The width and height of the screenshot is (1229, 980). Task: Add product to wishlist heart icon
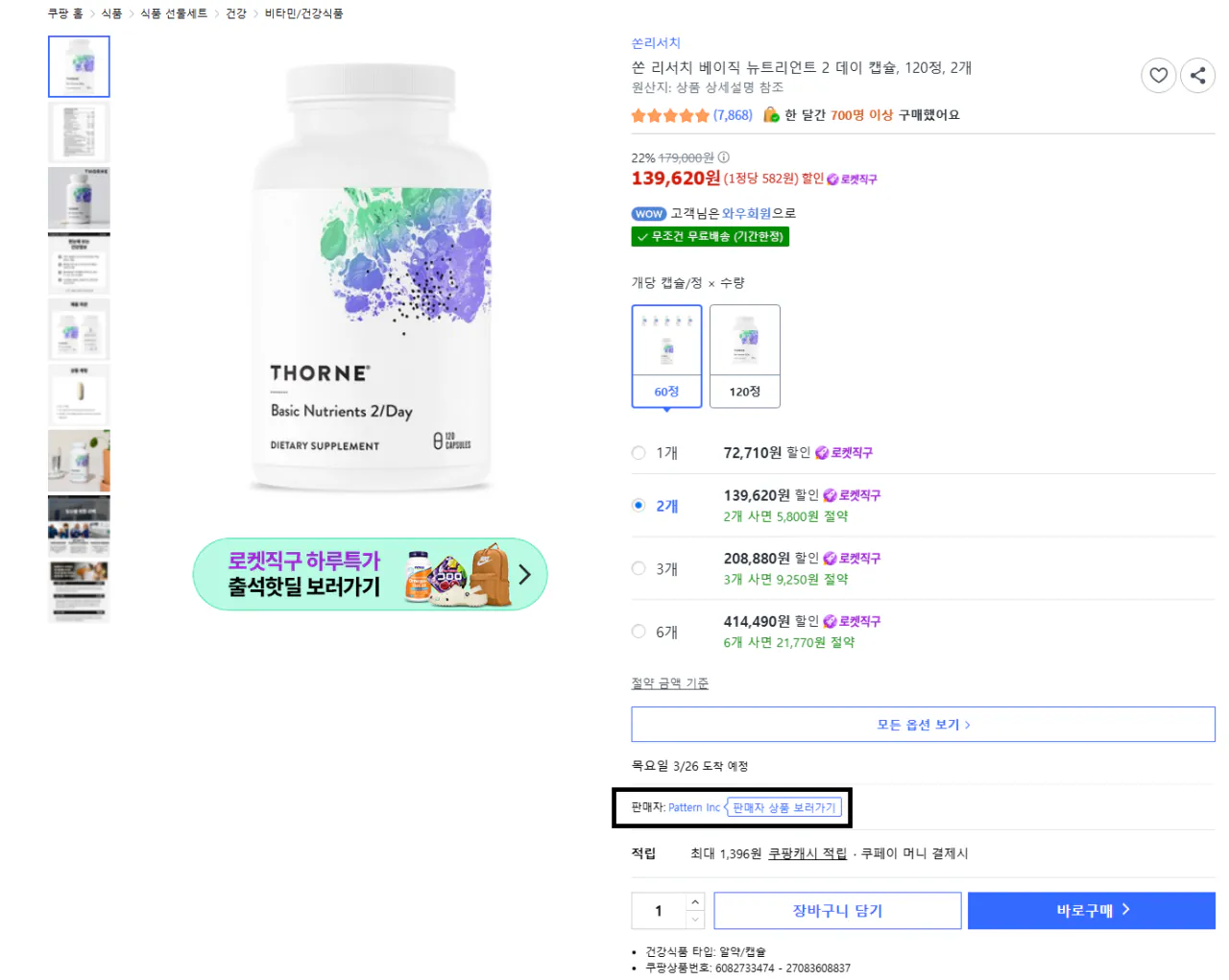1159,75
